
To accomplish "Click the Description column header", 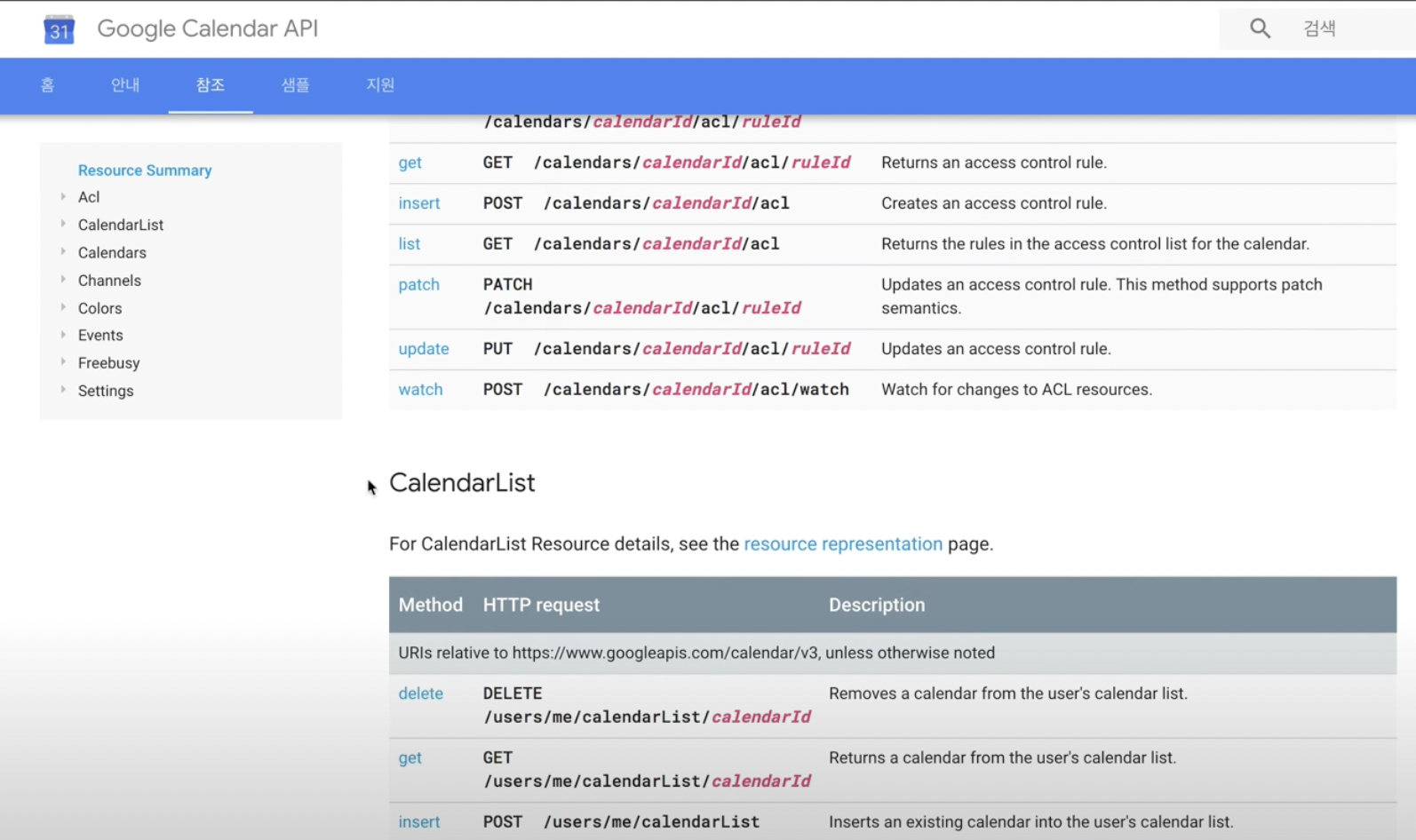I will pyautogui.click(x=877, y=606).
